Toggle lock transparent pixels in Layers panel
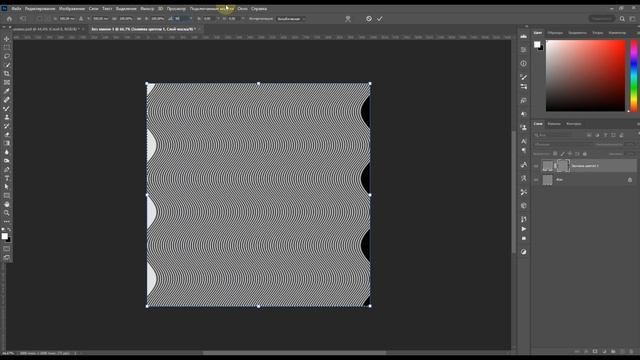The width and height of the screenshot is (640, 360). pyautogui.click(x=555, y=154)
